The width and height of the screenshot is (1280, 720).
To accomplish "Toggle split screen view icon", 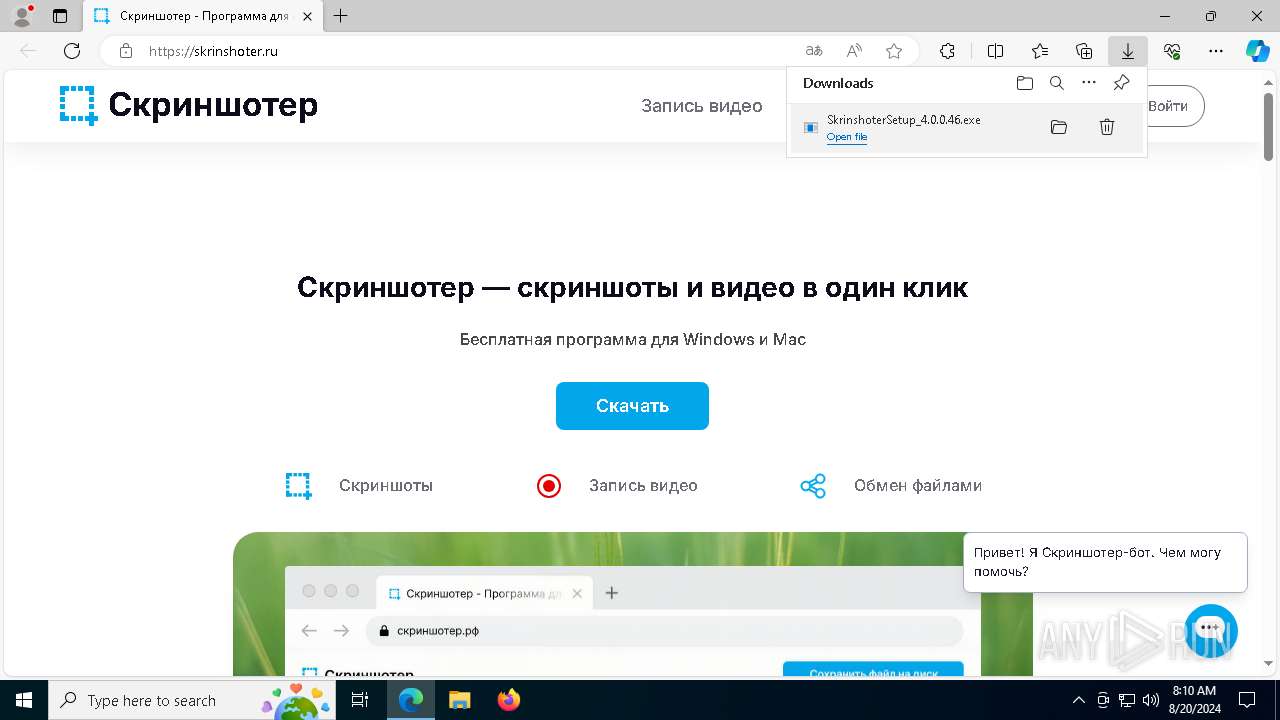I will tap(995, 51).
